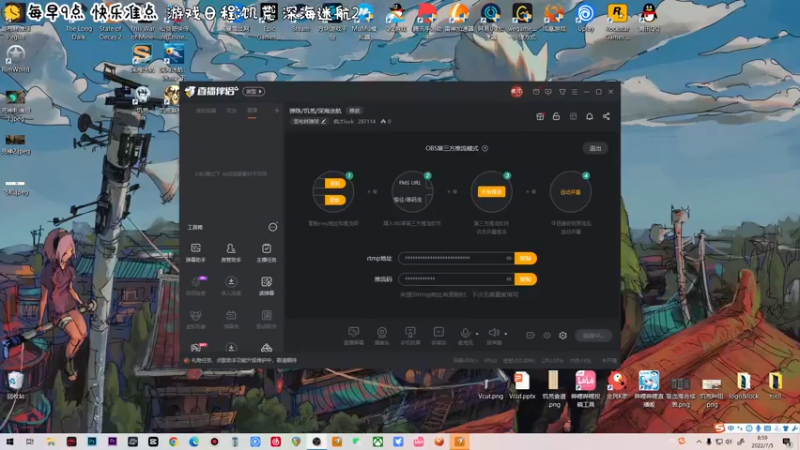Open the 弹幕助手 tool in toolbox
The height and width of the screenshot is (450, 800).
pos(195,253)
